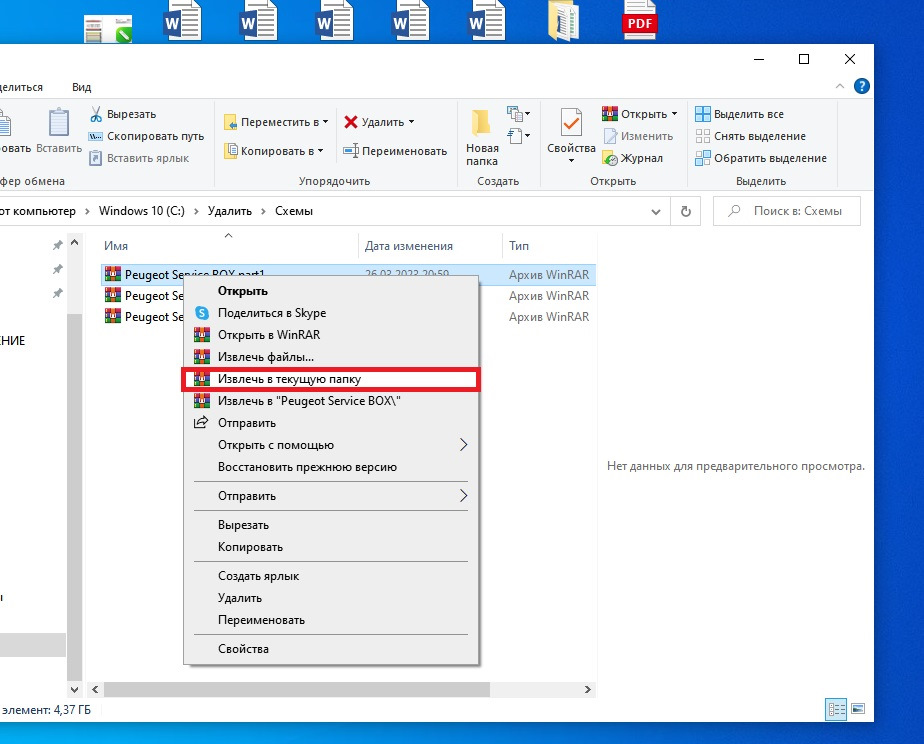The width and height of the screenshot is (924, 744).
Task: Refresh the folder view
Action: coord(686,211)
